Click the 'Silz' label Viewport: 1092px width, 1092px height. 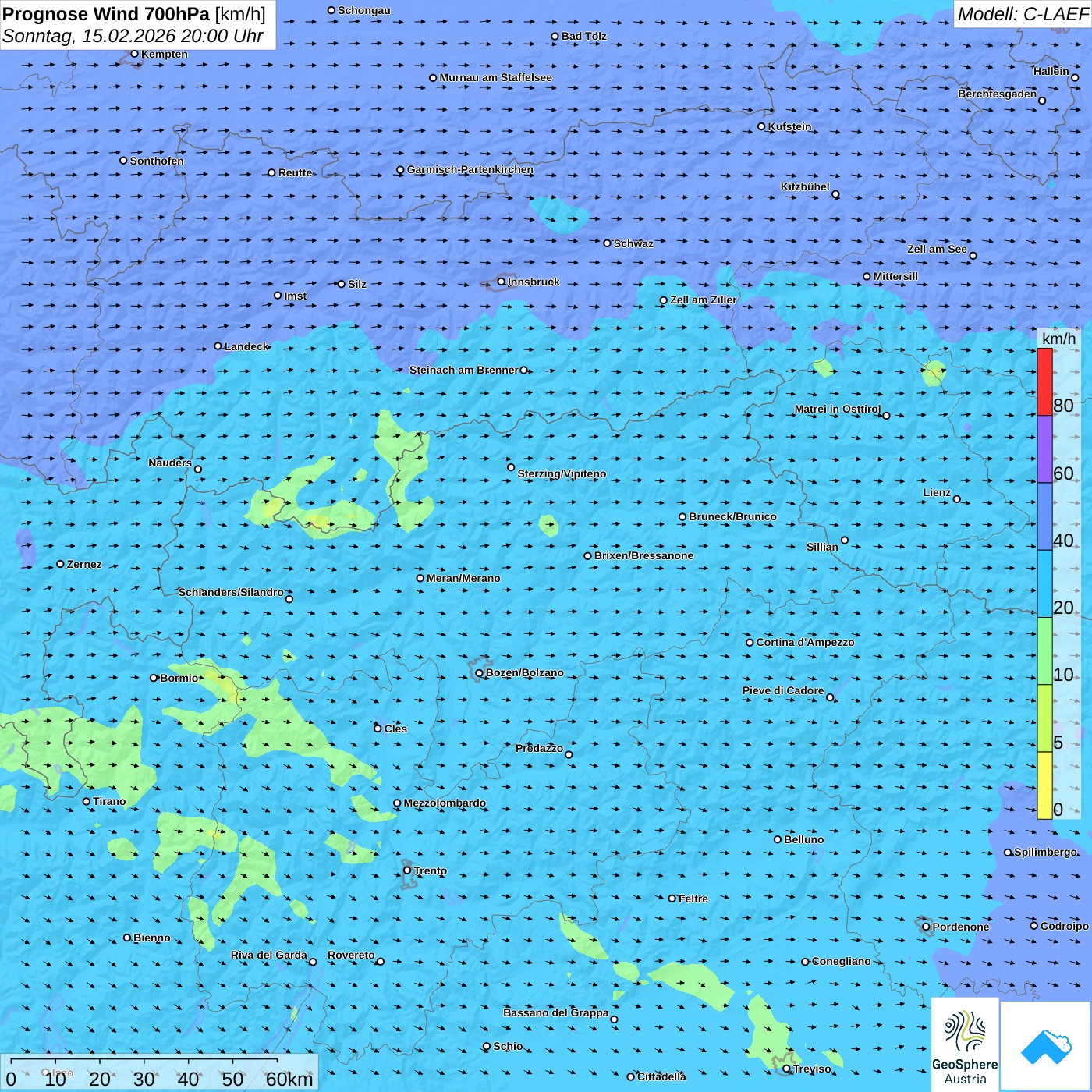tap(356, 284)
